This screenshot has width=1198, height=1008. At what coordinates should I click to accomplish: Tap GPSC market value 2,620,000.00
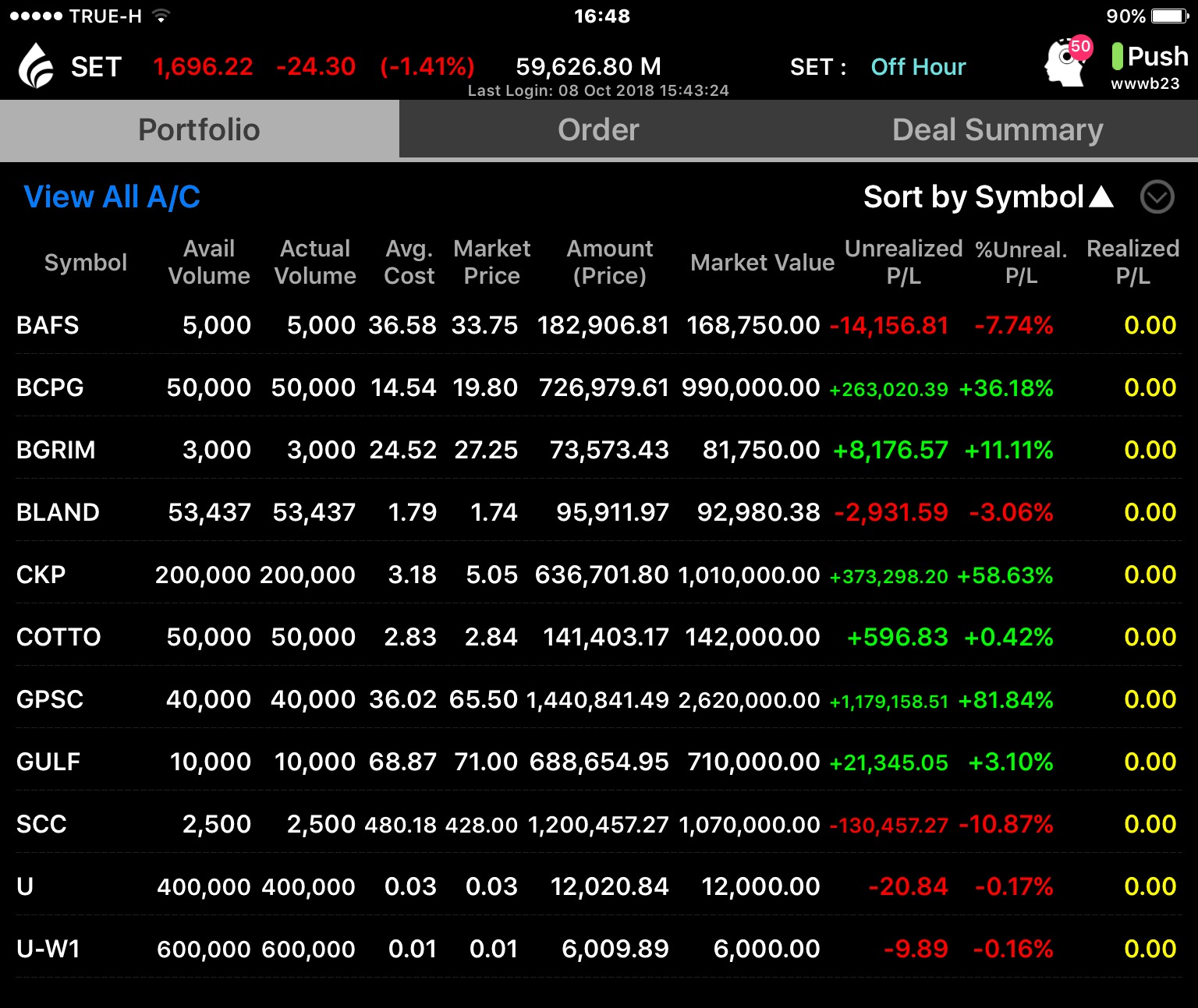(749, 700)
